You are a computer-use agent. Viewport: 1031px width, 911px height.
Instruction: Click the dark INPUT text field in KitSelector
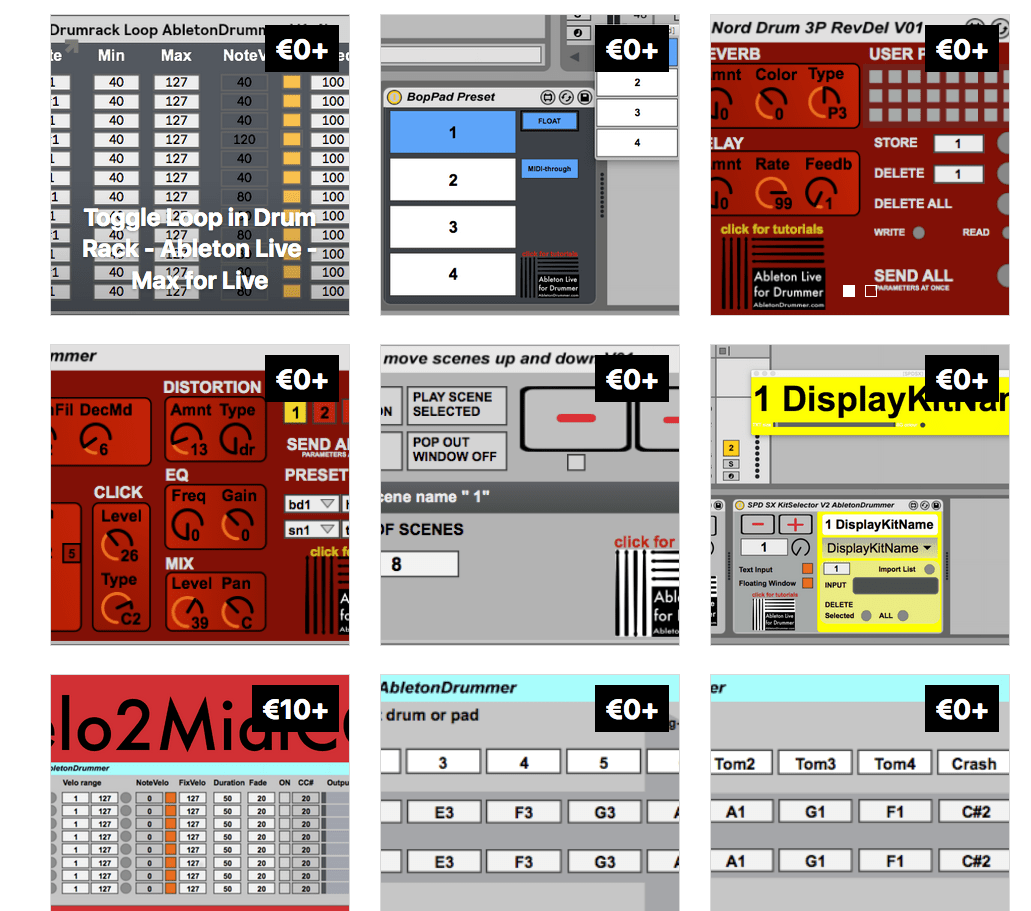coord(895,585)
